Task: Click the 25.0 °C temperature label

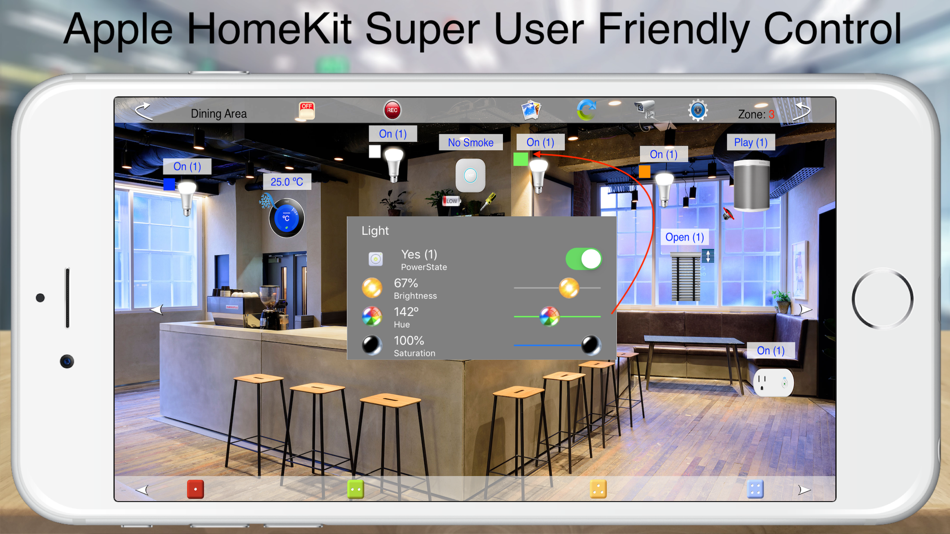Action: [287, 182]
